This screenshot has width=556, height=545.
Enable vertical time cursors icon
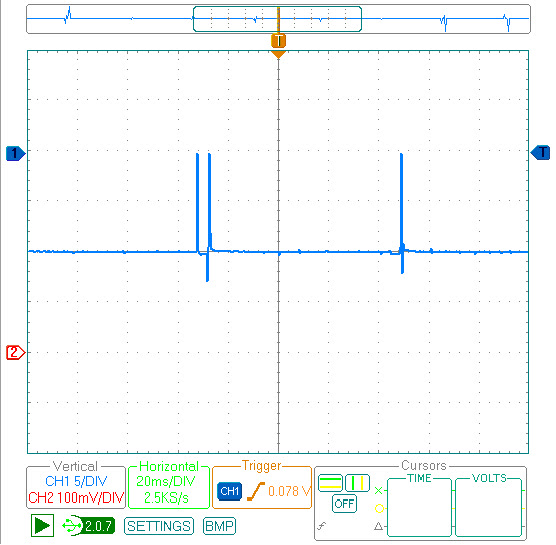pyautogui.click(x=357, y=483)
